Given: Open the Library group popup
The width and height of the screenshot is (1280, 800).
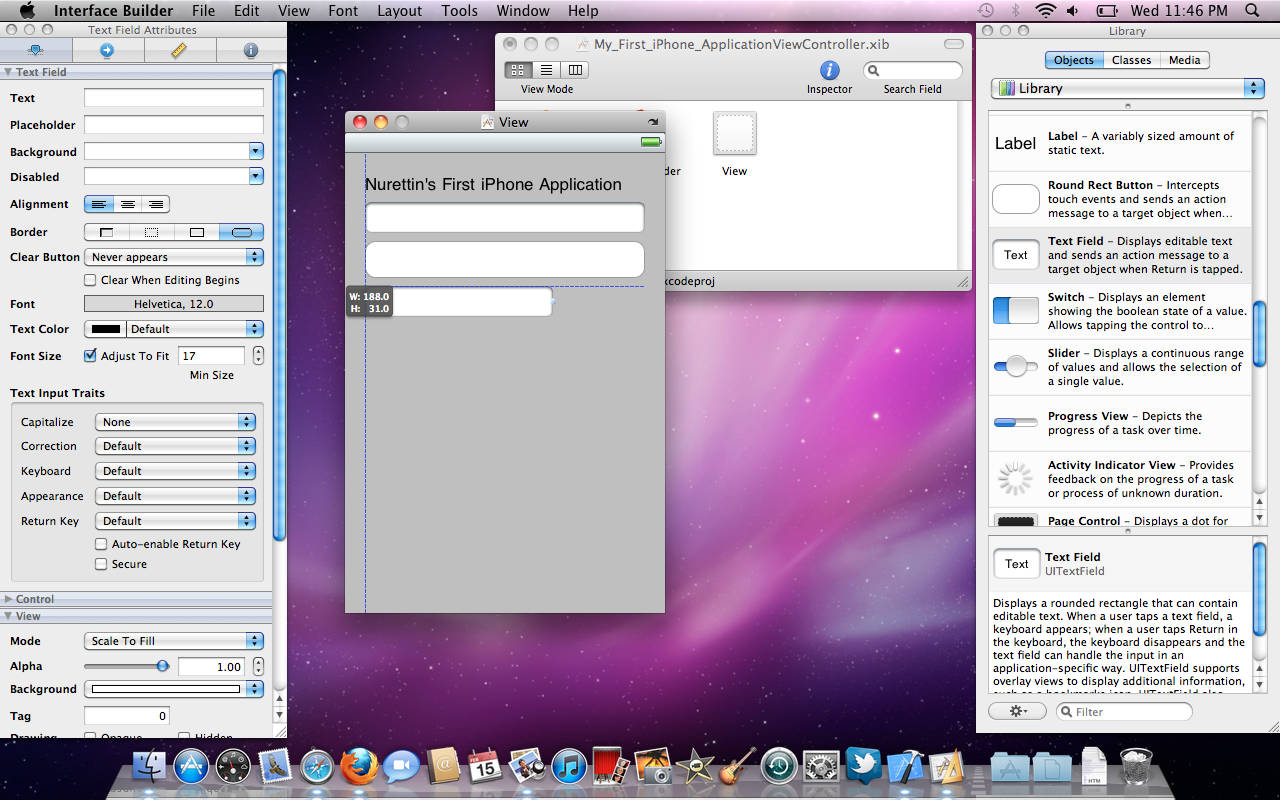Looking at the screenshot, I should pyautogui.click(x=1128, y=88).
